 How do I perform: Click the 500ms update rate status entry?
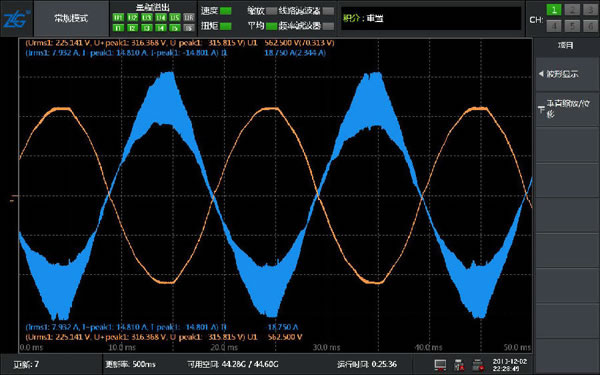click(130, 364)
